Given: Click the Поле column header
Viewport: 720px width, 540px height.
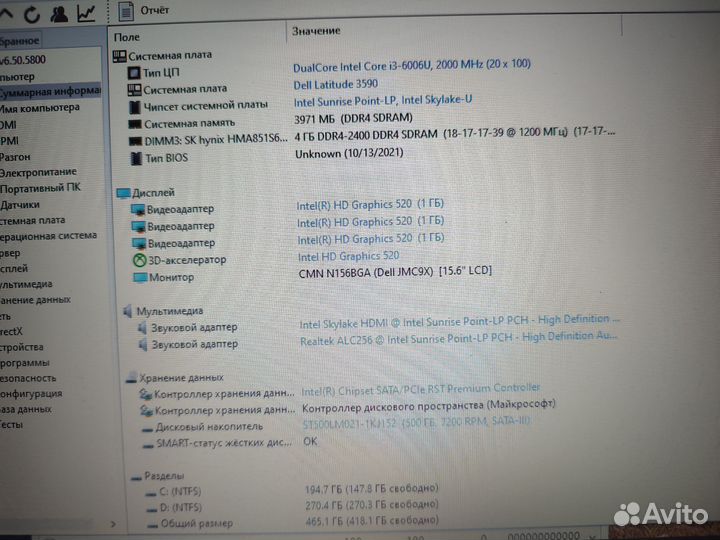Looking at the screenshot, I should coord(127,37).
